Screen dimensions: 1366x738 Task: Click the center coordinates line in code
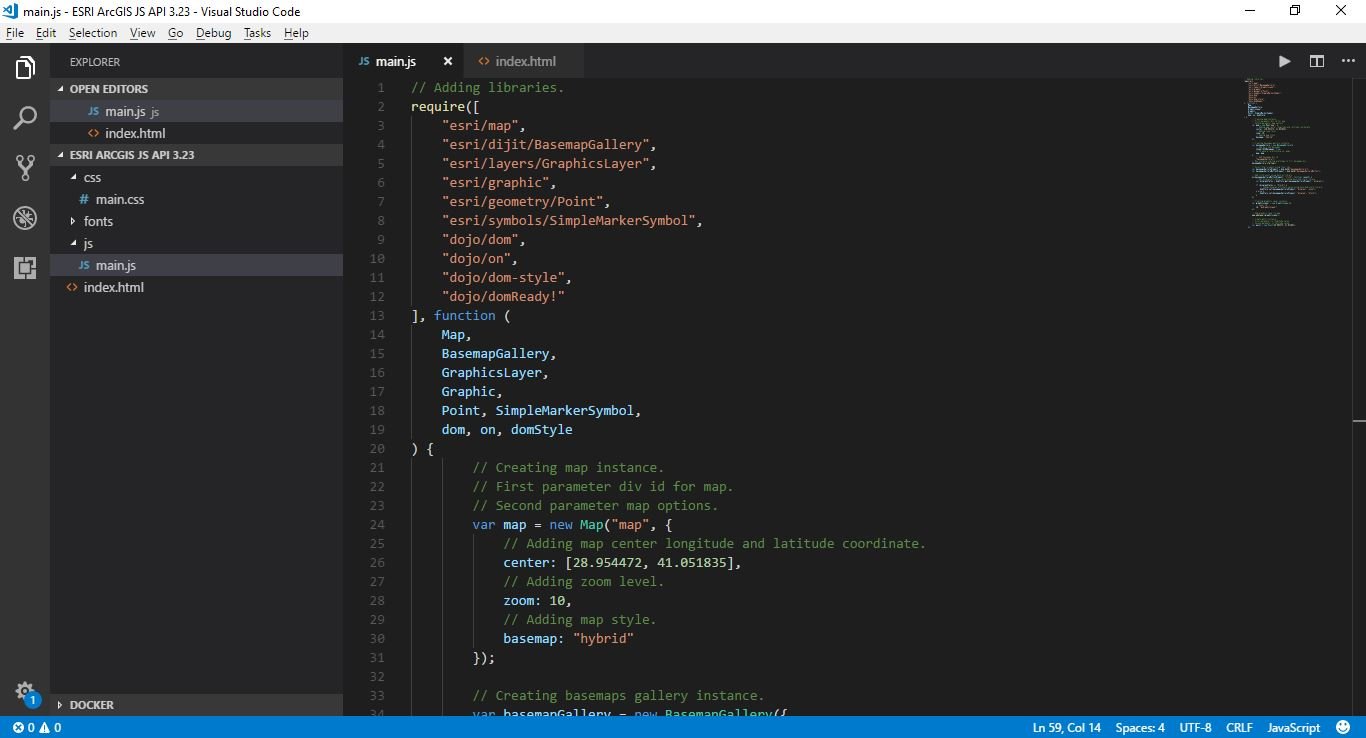[622, 563]
